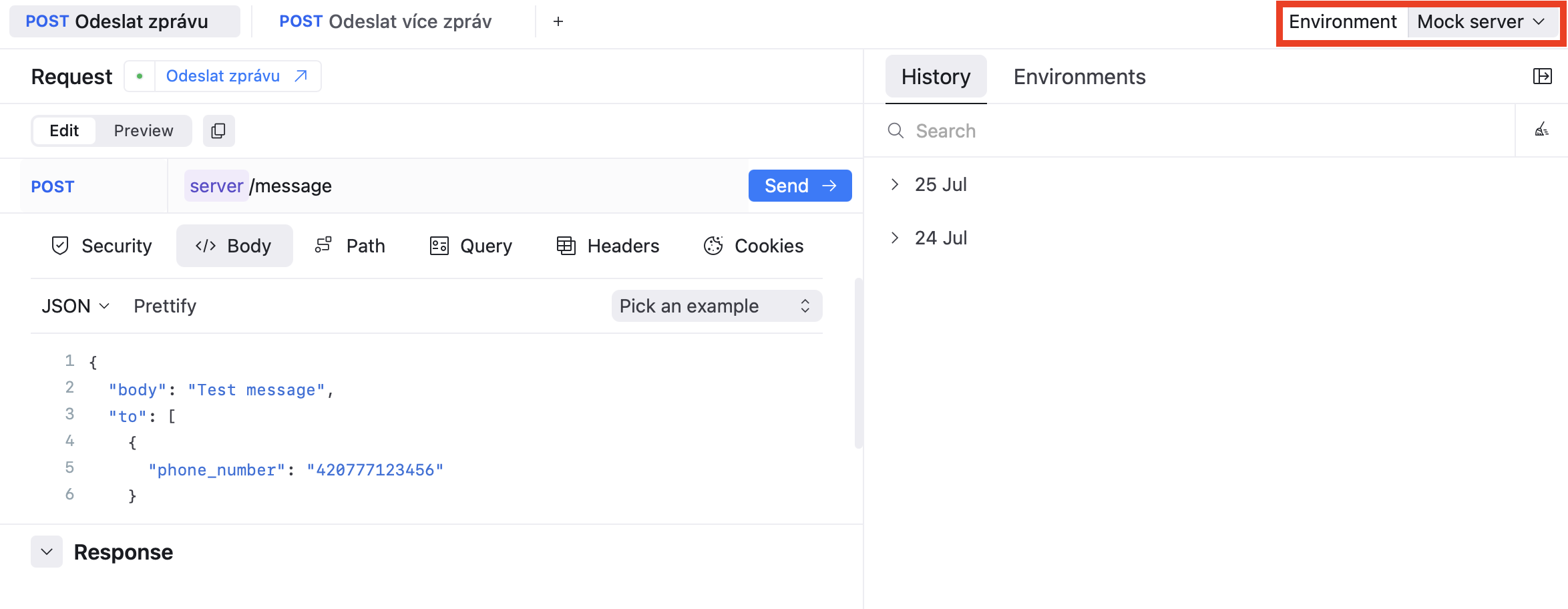
Task: Open the Pick an example selector
Action: click(x=716, y=306)
